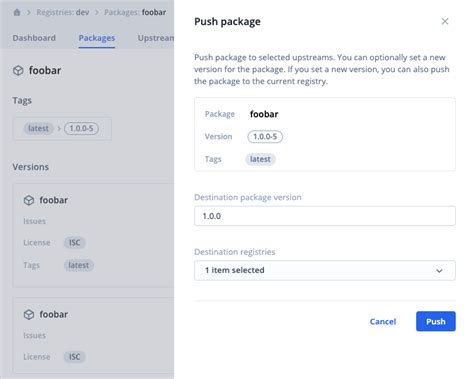Click the 1.0.0-5 pill under Tags section
This screenshot has height=379, width=474.
(x=81, y=129)
